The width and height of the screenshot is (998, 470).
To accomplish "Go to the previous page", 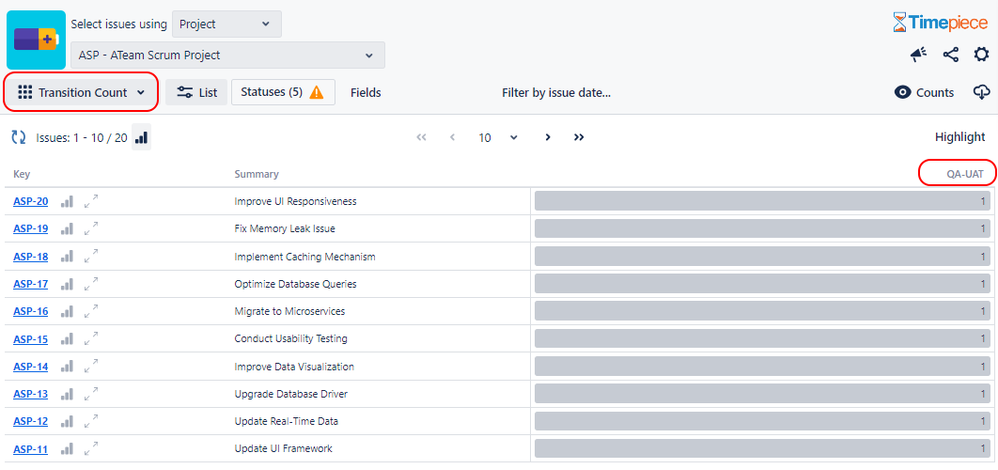I will tap(453, 137).
